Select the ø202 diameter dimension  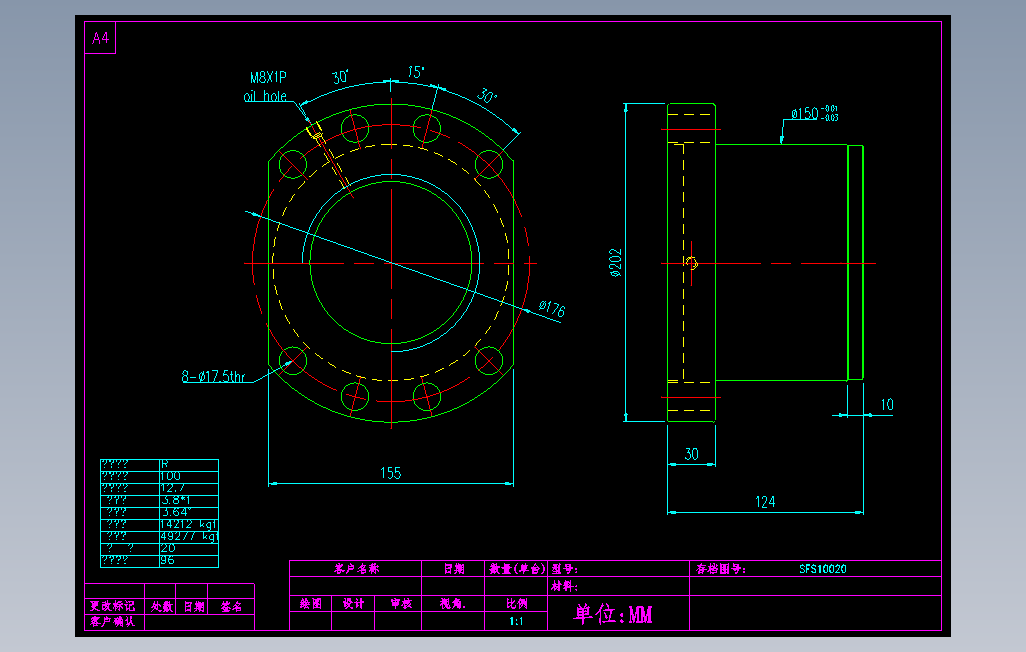tap(616, 263)
